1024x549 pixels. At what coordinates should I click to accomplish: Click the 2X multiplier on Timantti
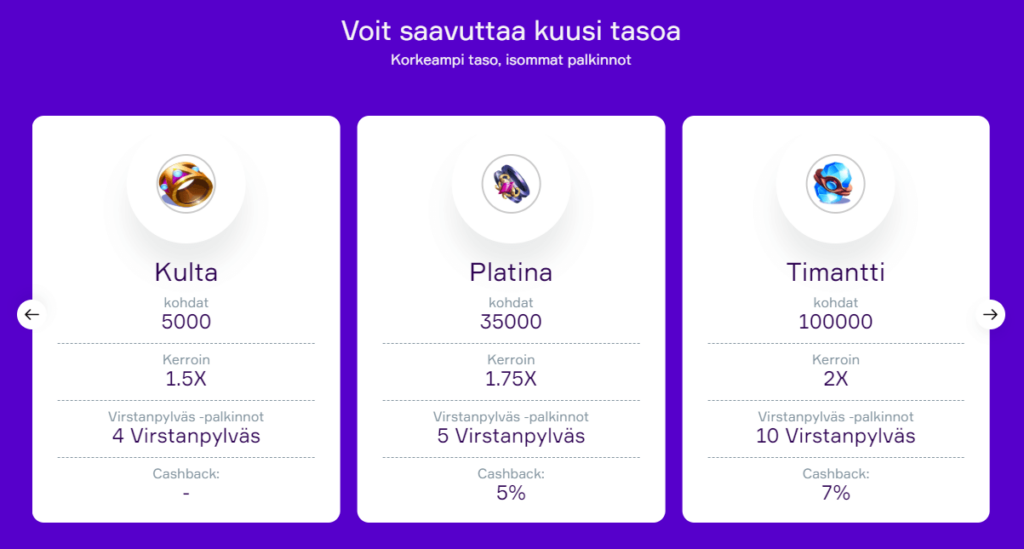[835, 379]
